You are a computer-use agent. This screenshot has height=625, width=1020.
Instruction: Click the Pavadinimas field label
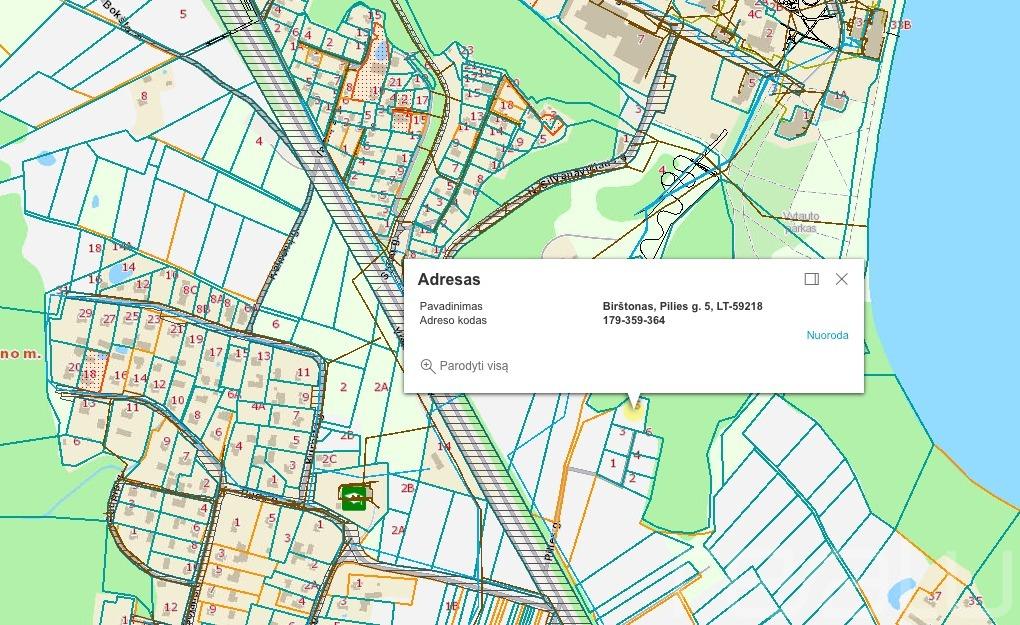point(451,306)
